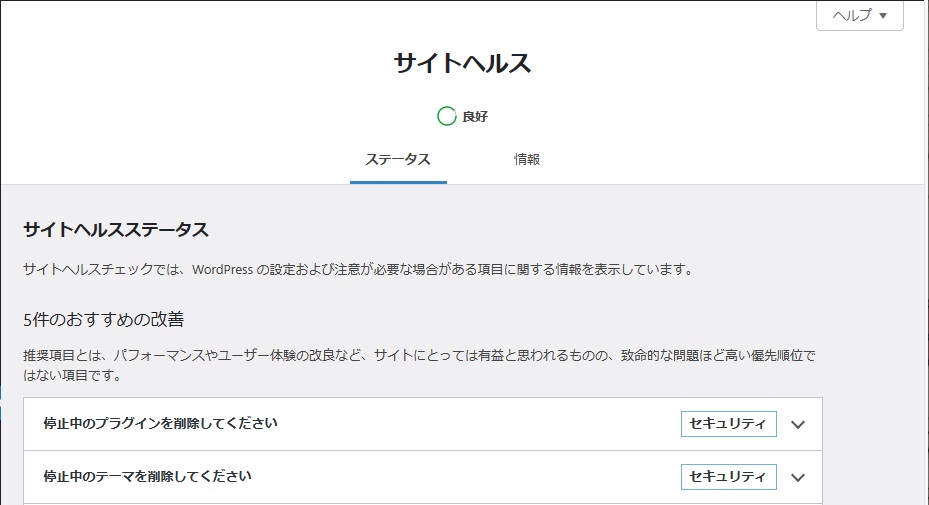Screen dimensions: 929x505
Task: Open the 停止中のテーマを削除してください item
Action: pos(423,477)
